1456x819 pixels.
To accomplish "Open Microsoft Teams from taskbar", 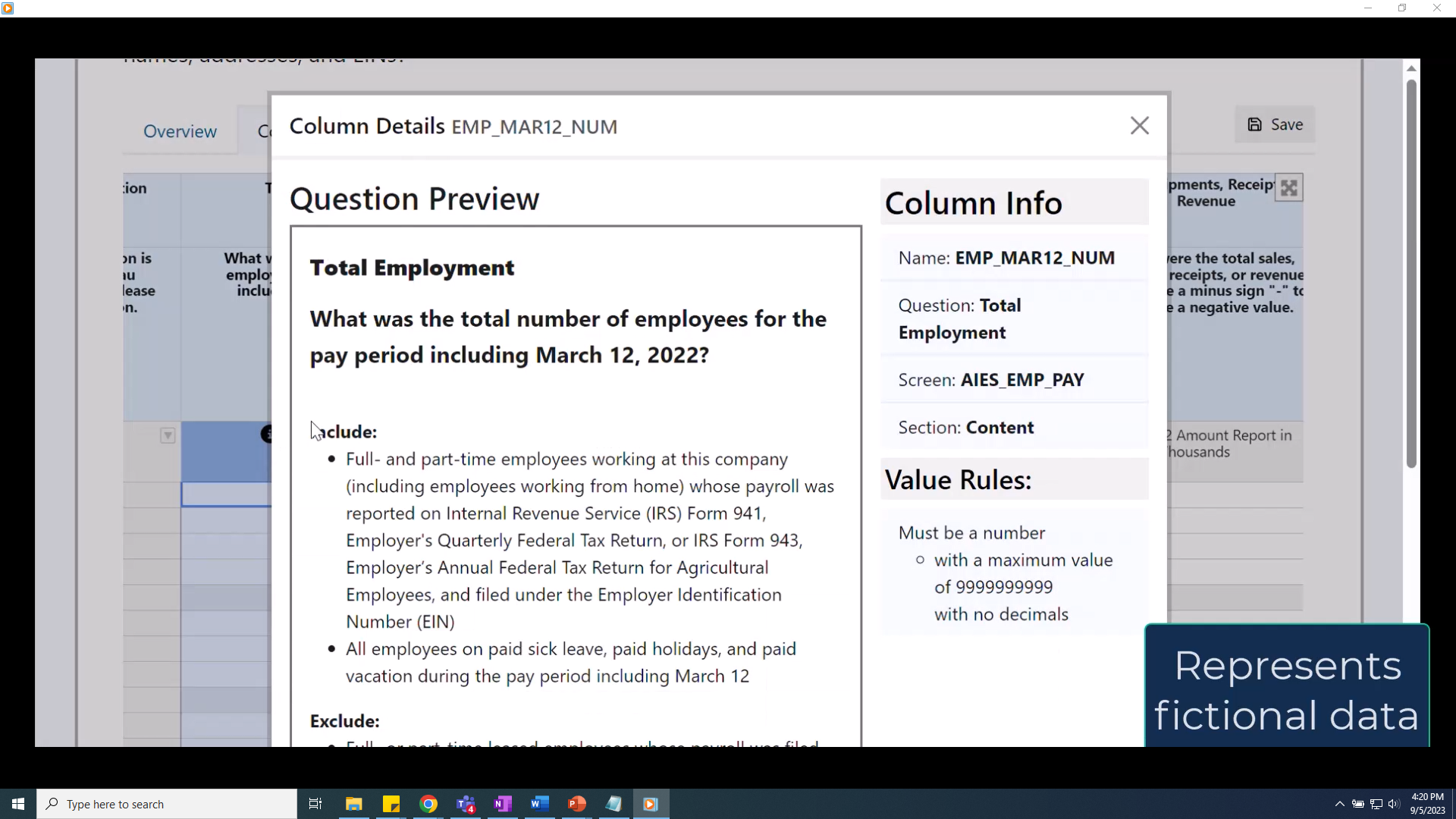I will pos(466,804).
